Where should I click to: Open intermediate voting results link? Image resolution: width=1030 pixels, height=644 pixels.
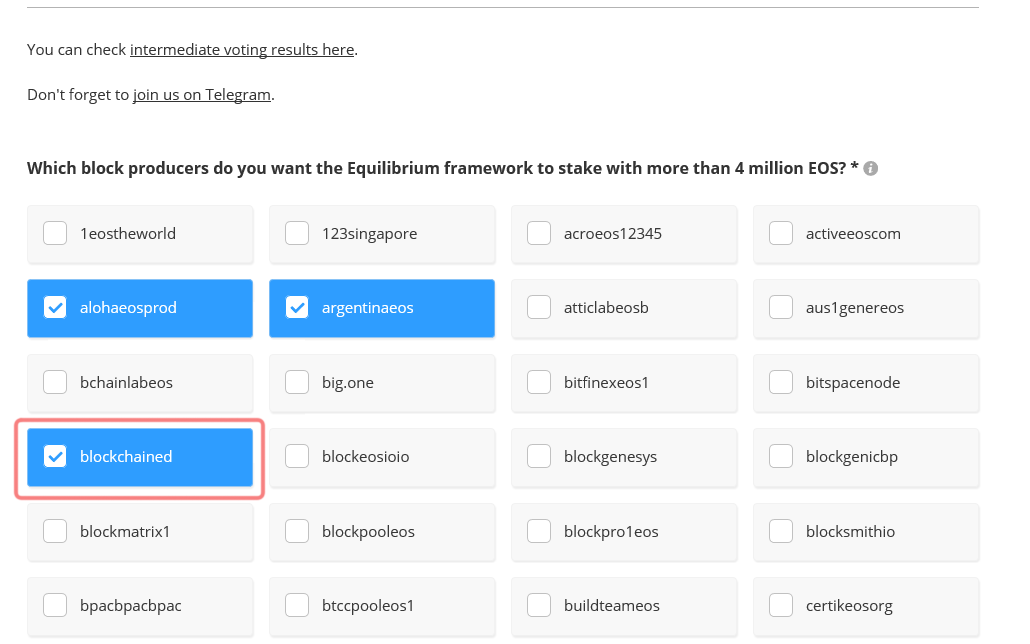(242, 49)
